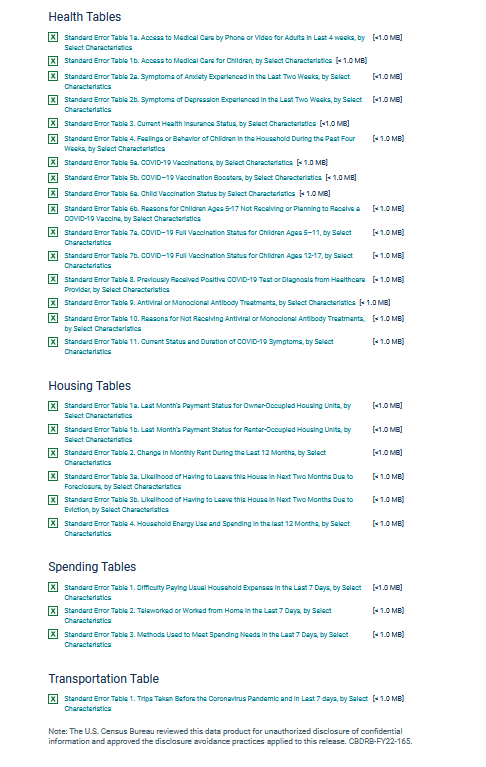The width and height of the screenshot is (486, 767).
Task: Click Excel icon for Child Vaccination Status 6a
Action: point(53,193)
